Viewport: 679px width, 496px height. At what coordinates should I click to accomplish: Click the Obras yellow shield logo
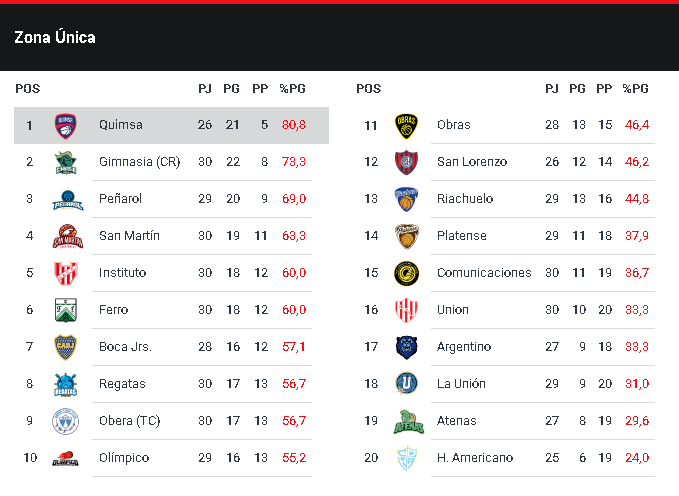coord(406,126)
